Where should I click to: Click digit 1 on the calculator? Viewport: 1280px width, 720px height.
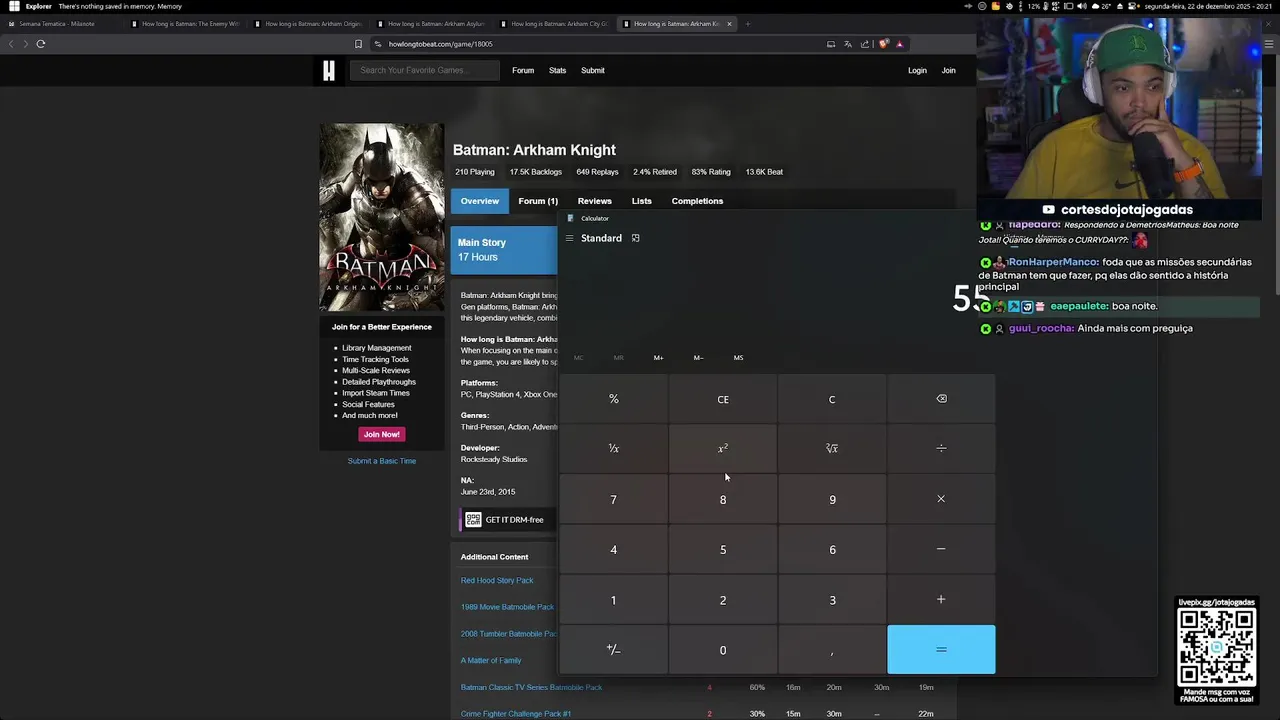(x=614, y=599)
